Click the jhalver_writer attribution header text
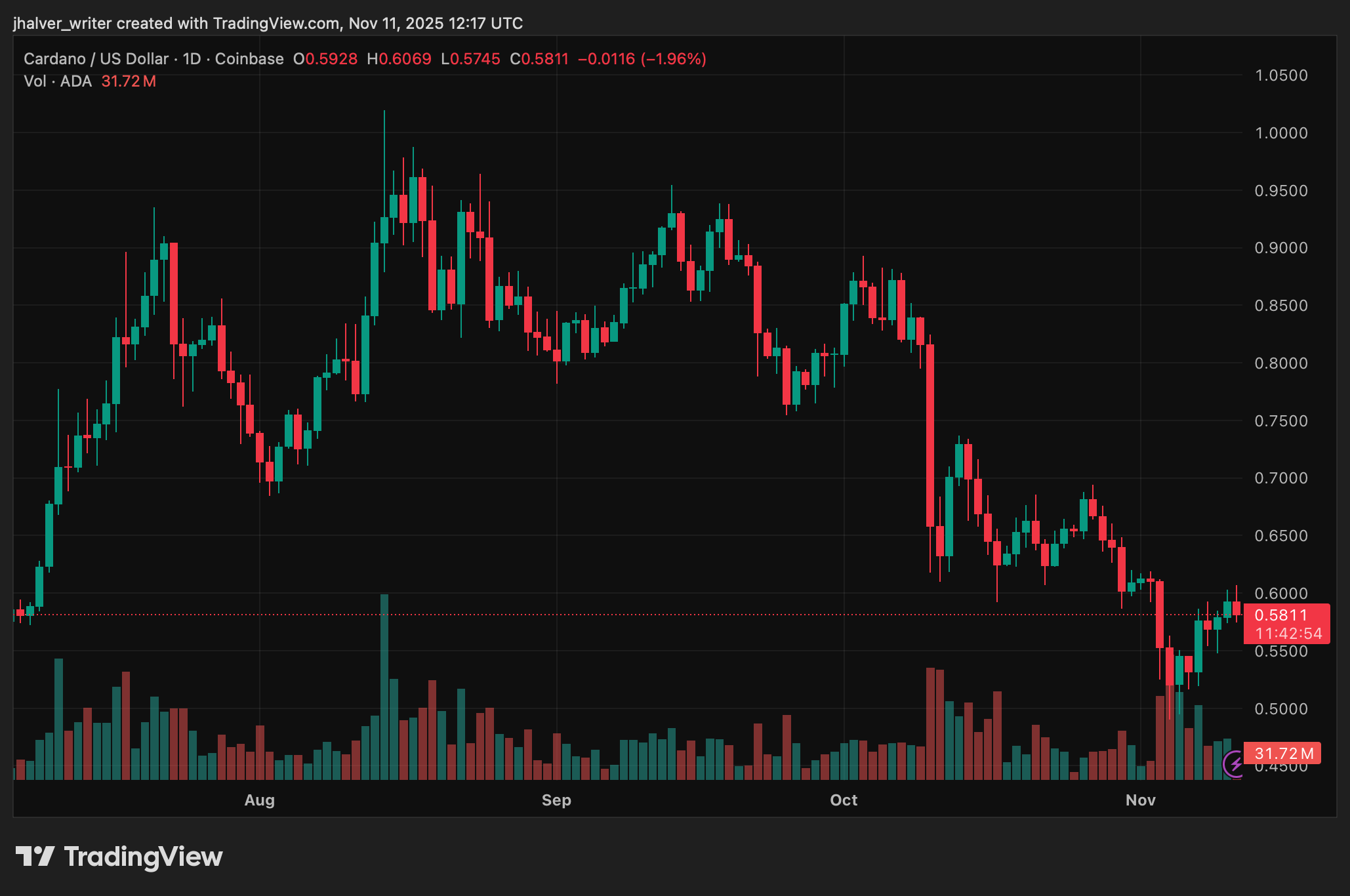The height and width of the screenshot is (896, 1350). [268, 24]
